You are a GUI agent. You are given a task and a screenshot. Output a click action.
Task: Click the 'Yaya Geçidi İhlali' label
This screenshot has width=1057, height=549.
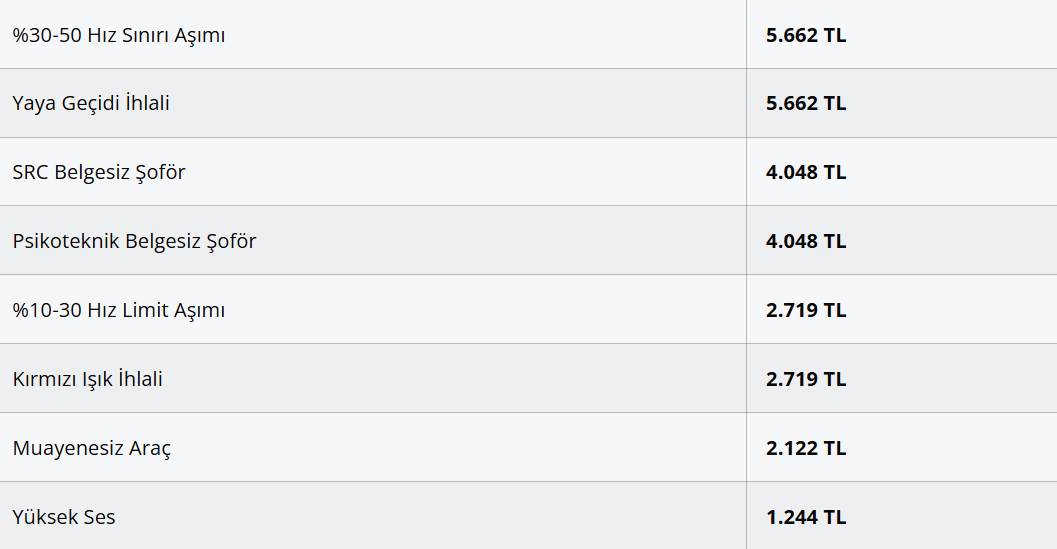point(91,103)
